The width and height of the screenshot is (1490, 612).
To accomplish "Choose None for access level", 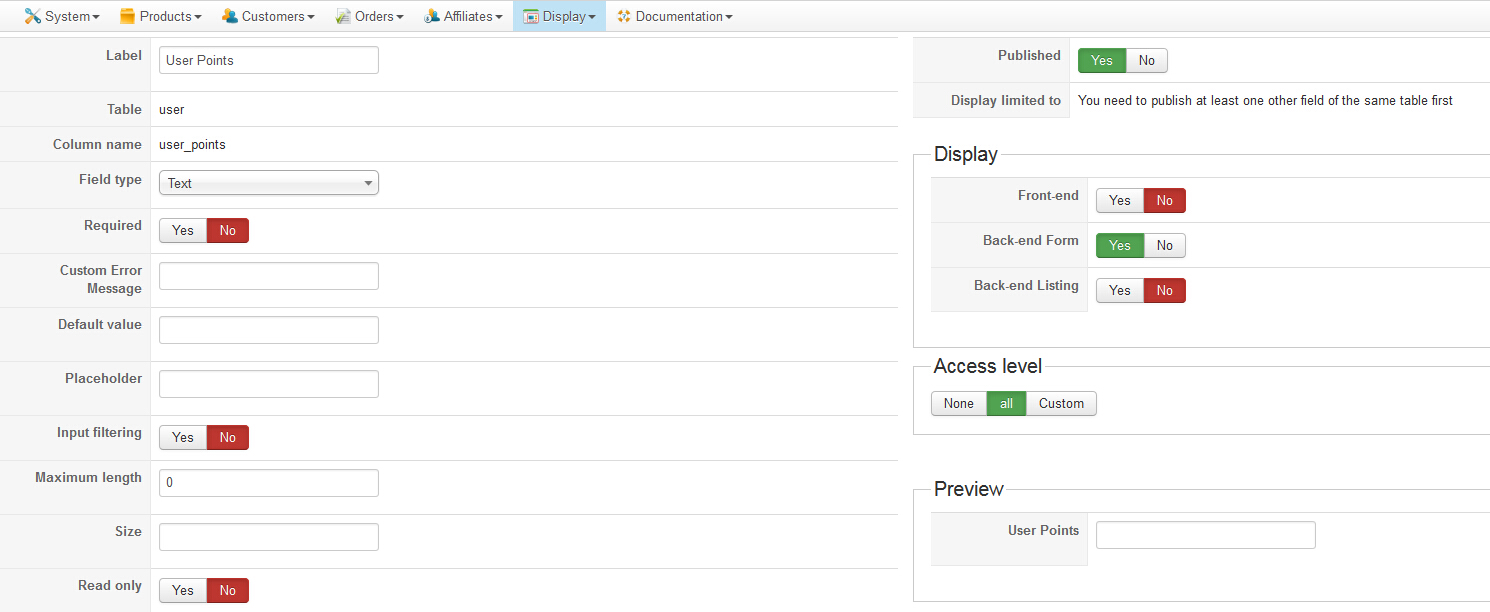I will [958, 404].
